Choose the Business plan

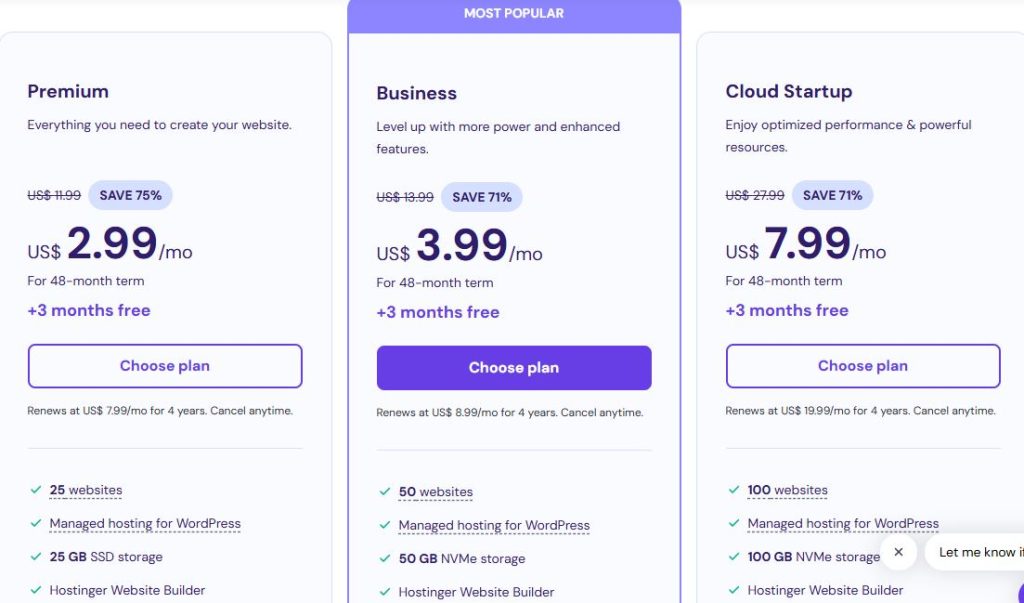(514, 368)
